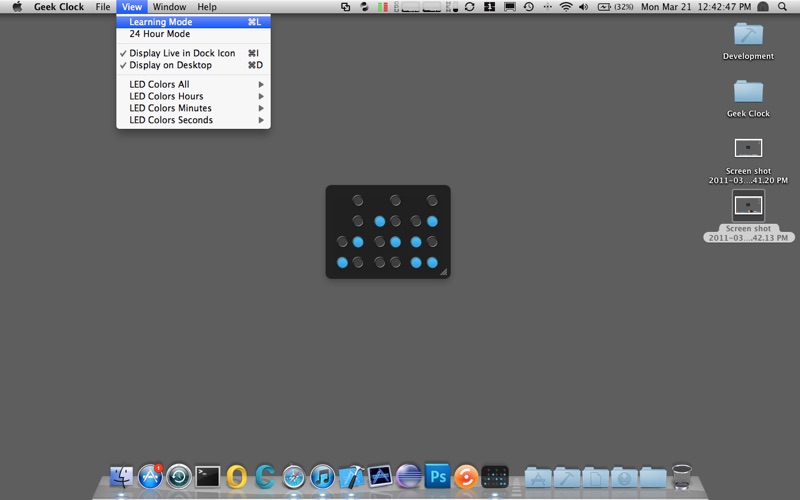
Task: Open the Photoshop icon in the Dock
Action: [x=438, y=477]
